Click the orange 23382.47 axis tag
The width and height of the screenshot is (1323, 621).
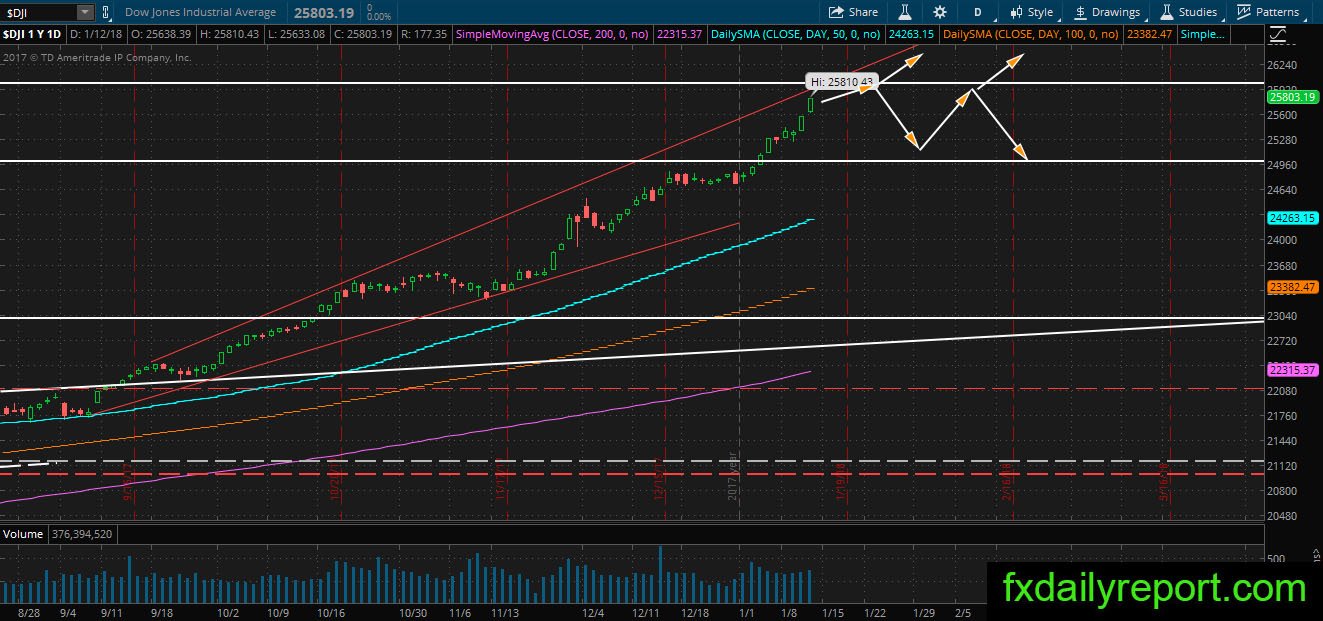tap(1293, 286)
